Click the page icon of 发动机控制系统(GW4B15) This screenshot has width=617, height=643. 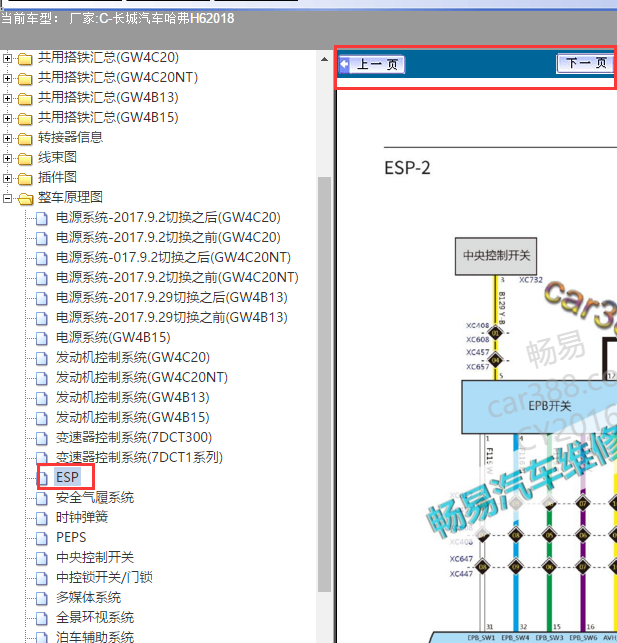point(41,419)
